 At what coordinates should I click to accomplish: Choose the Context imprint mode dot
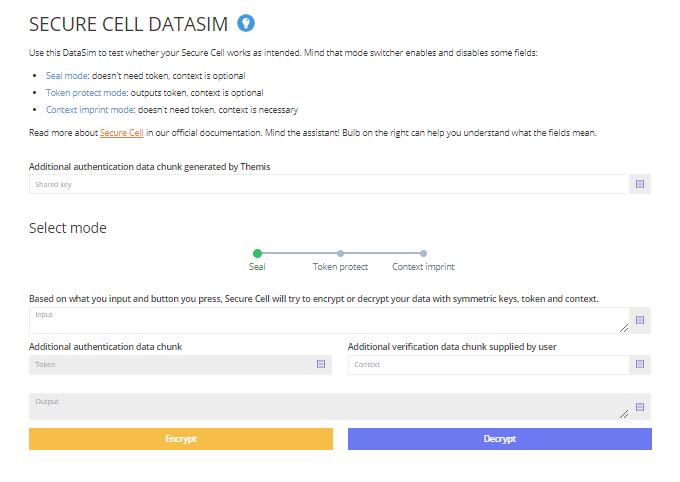[x=423, y=253]
